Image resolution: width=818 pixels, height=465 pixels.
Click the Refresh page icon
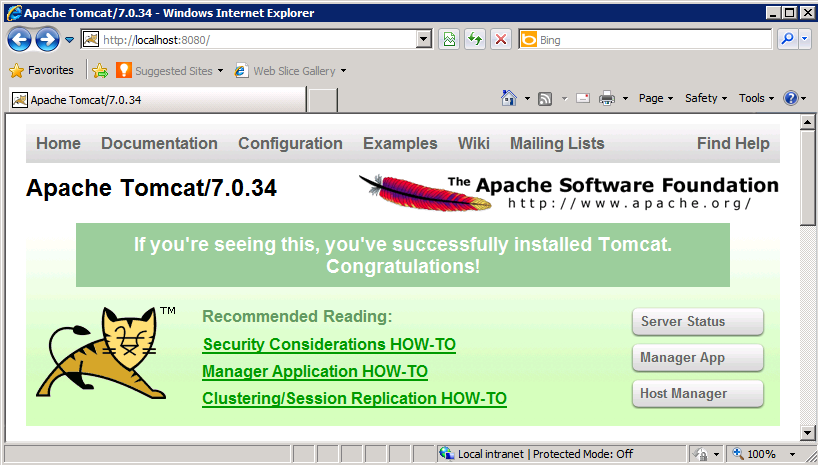coord(476,40)
